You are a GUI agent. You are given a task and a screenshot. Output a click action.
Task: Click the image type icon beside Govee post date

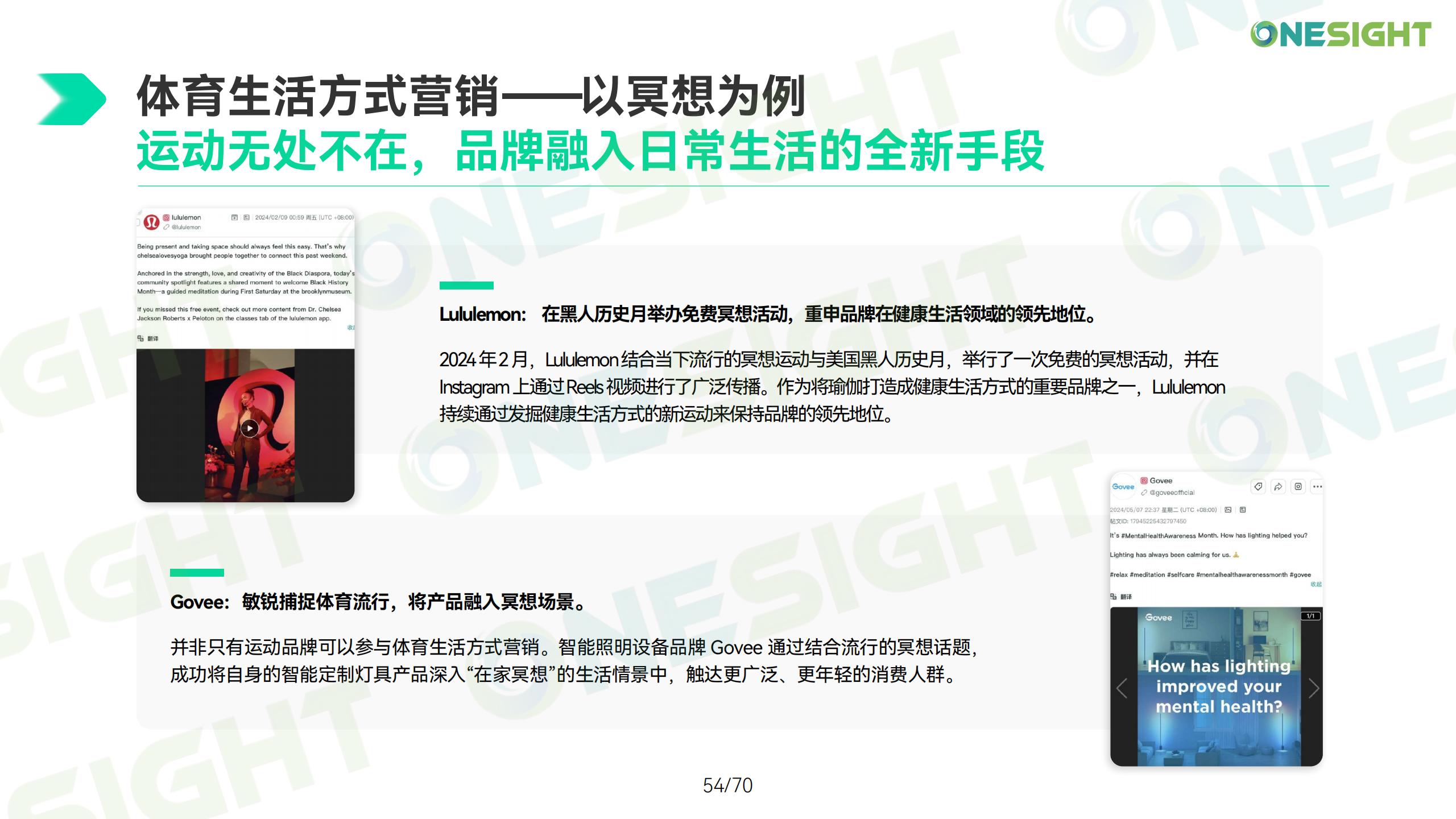click(x=1228, y=510)
